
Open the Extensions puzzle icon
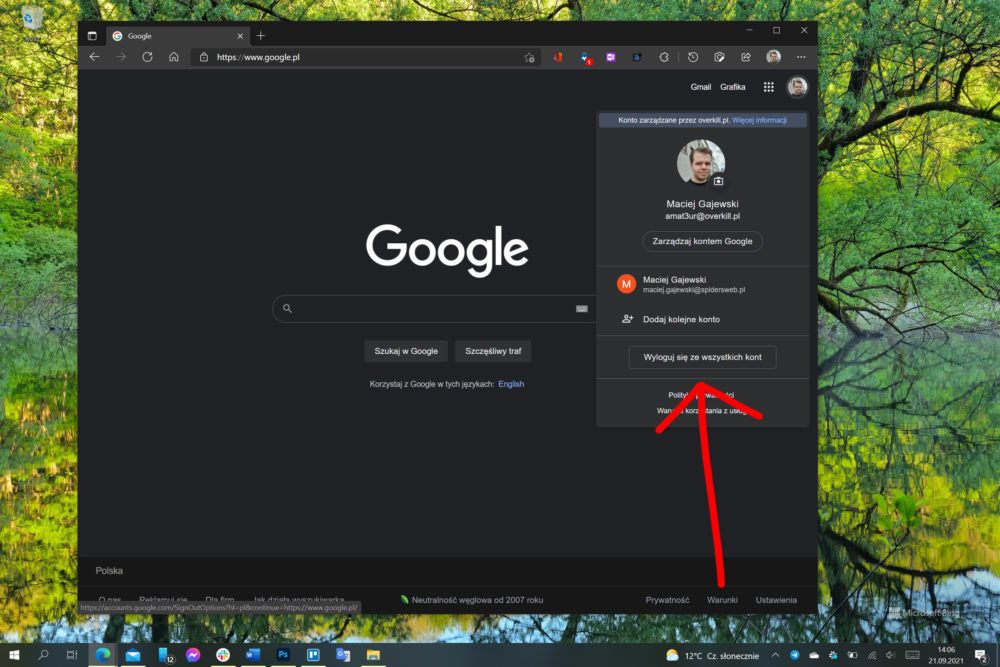click(664, 57)
